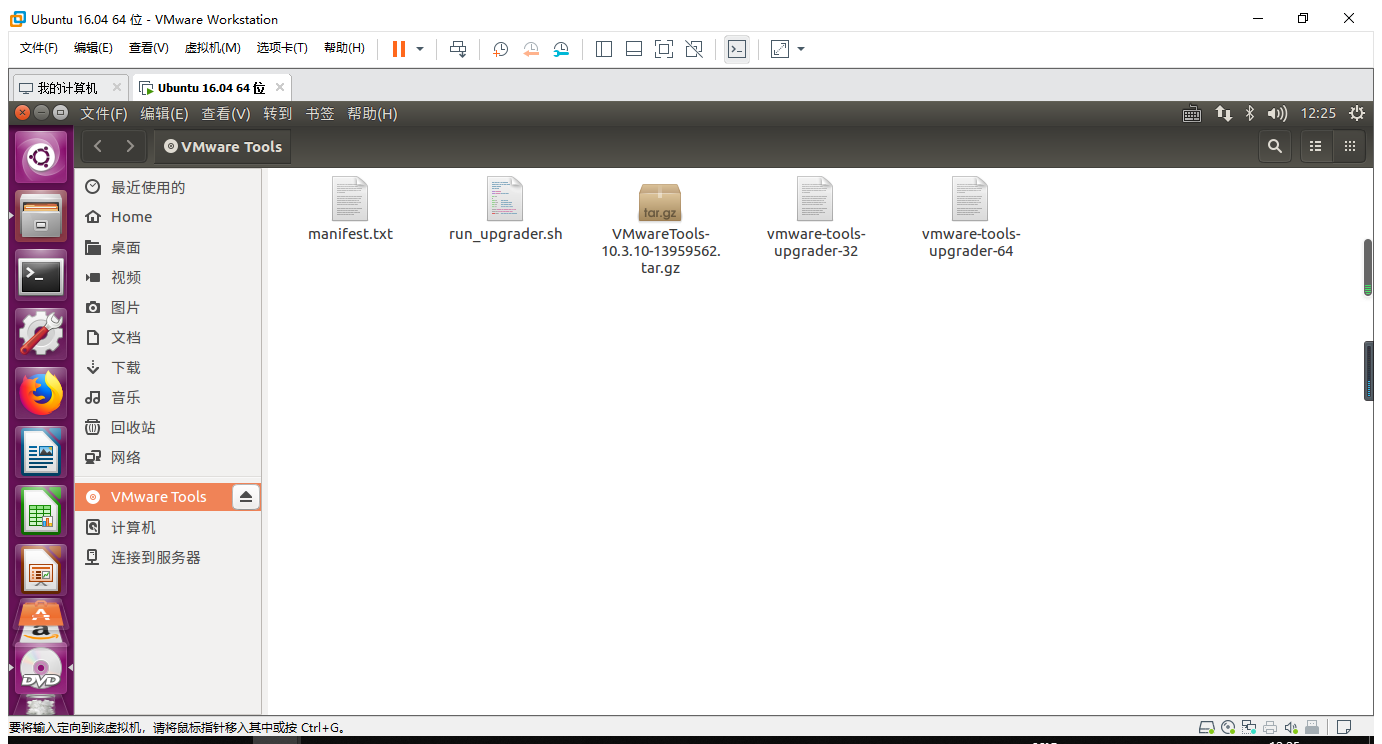Toggle the VMware thumbnail bar
The image size is (1382, 744).
633,49
